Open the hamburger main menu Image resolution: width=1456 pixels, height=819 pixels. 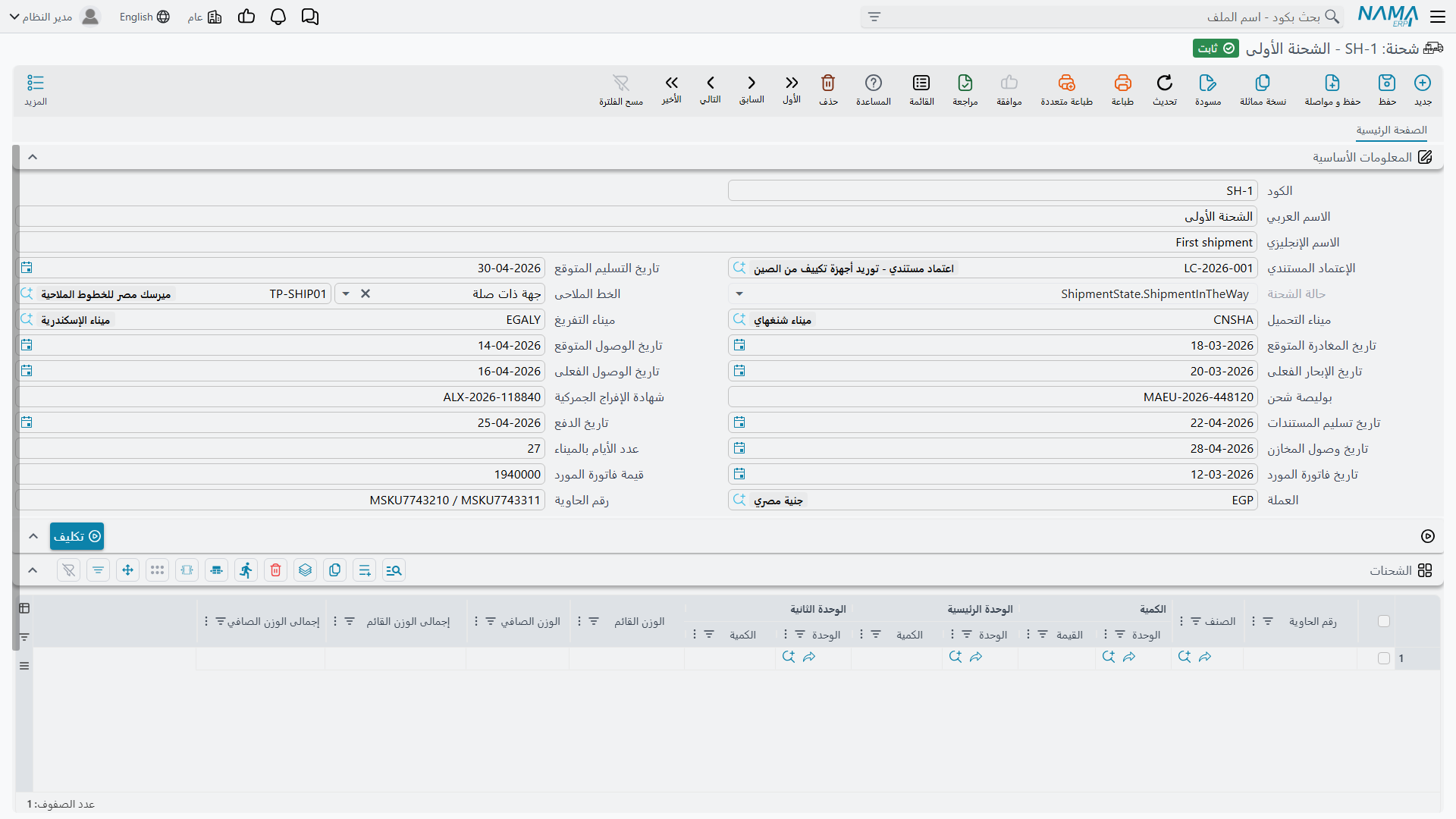[x=1438, y=17]
